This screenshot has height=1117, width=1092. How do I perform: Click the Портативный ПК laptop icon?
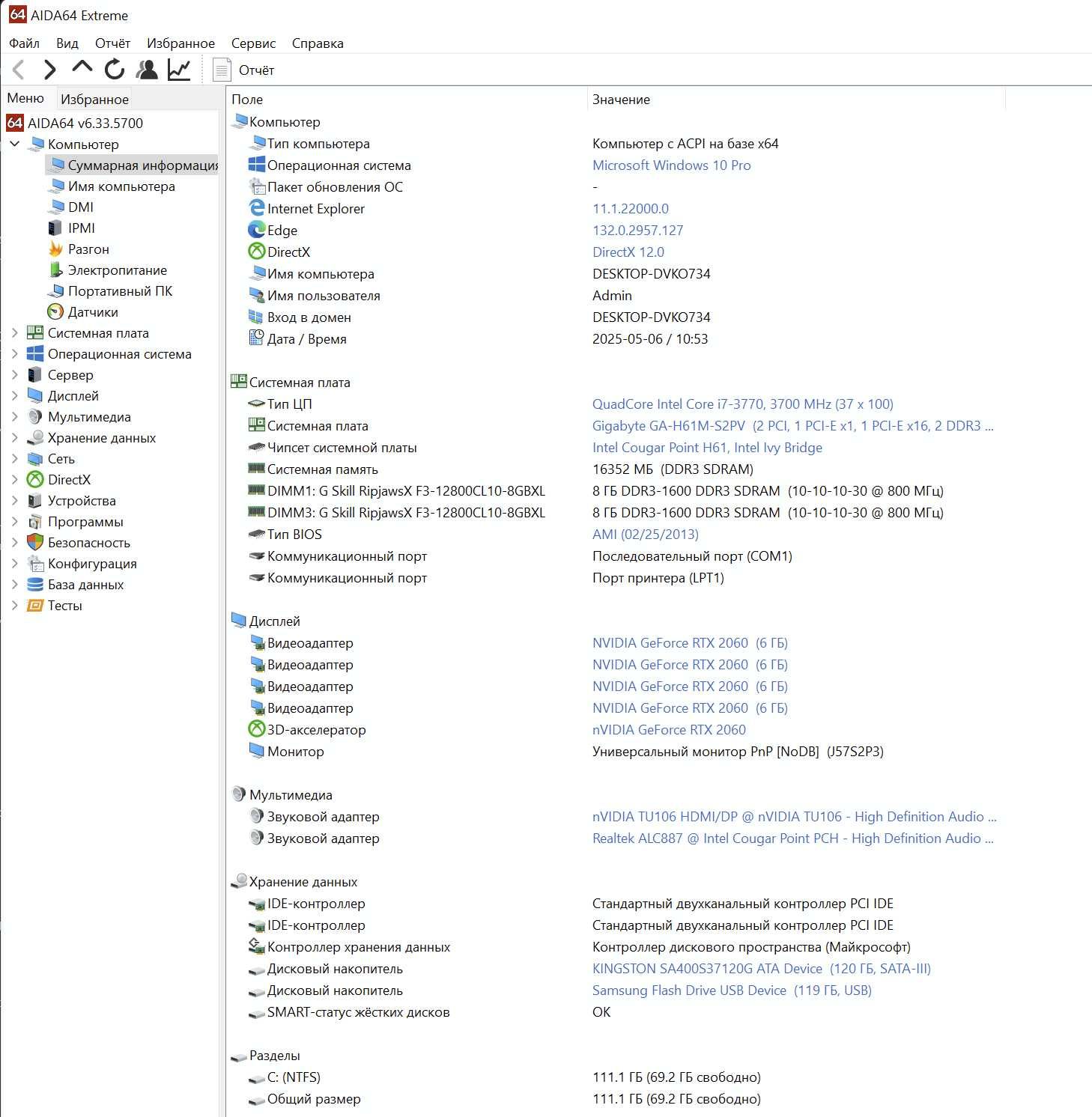55,290
